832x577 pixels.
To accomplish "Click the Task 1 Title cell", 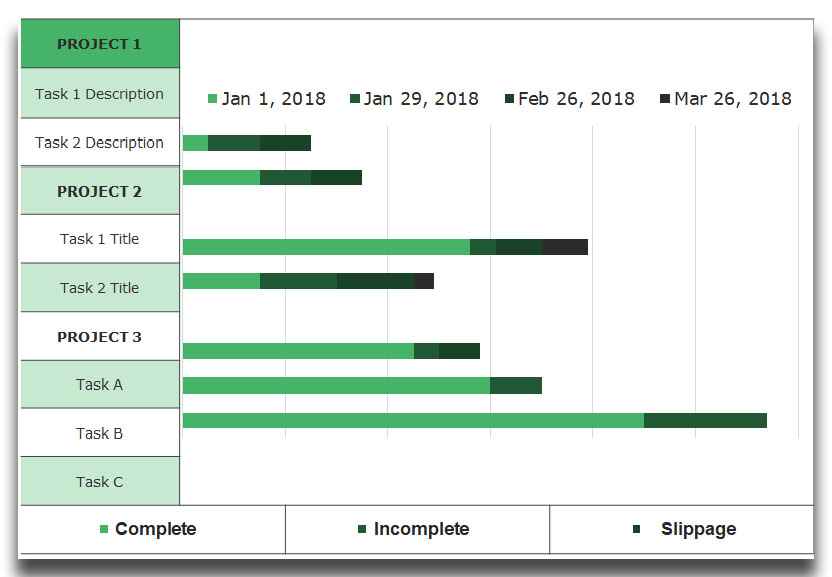I will pos(99,239).
